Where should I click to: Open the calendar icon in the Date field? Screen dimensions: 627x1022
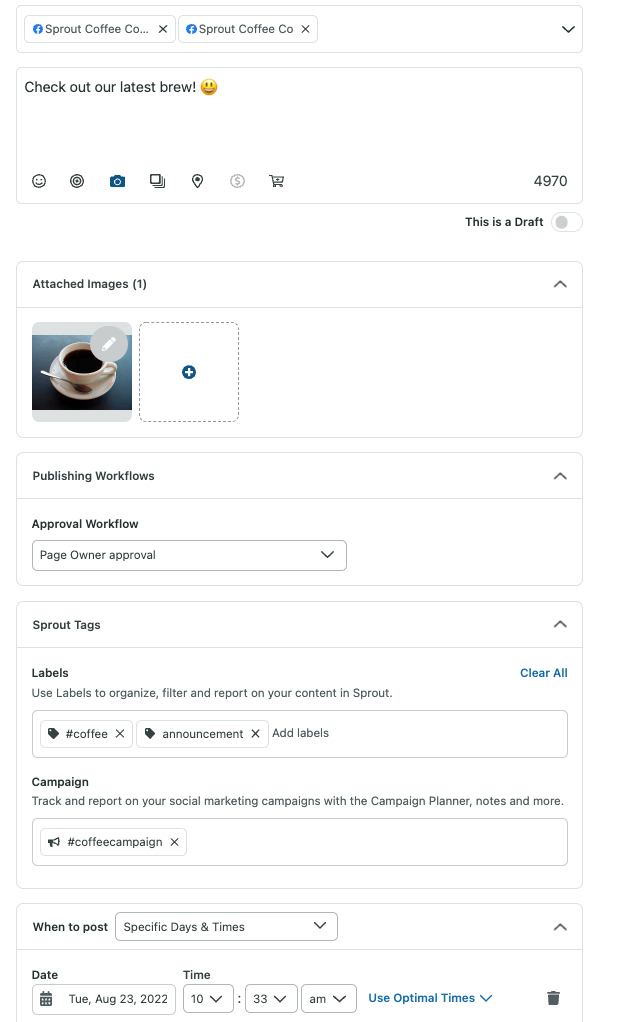click(48, 998)
